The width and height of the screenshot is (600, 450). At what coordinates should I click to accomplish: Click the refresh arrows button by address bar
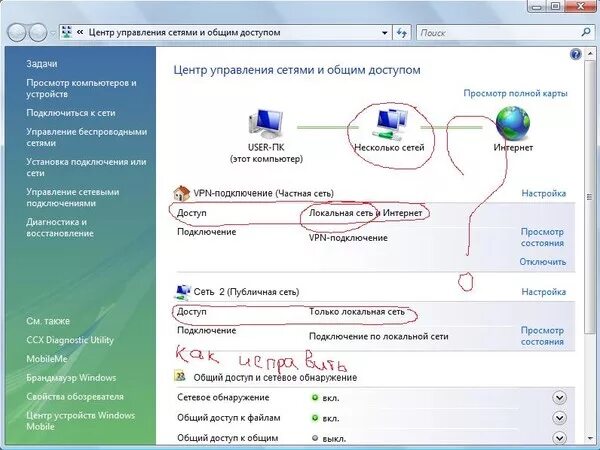402,33
